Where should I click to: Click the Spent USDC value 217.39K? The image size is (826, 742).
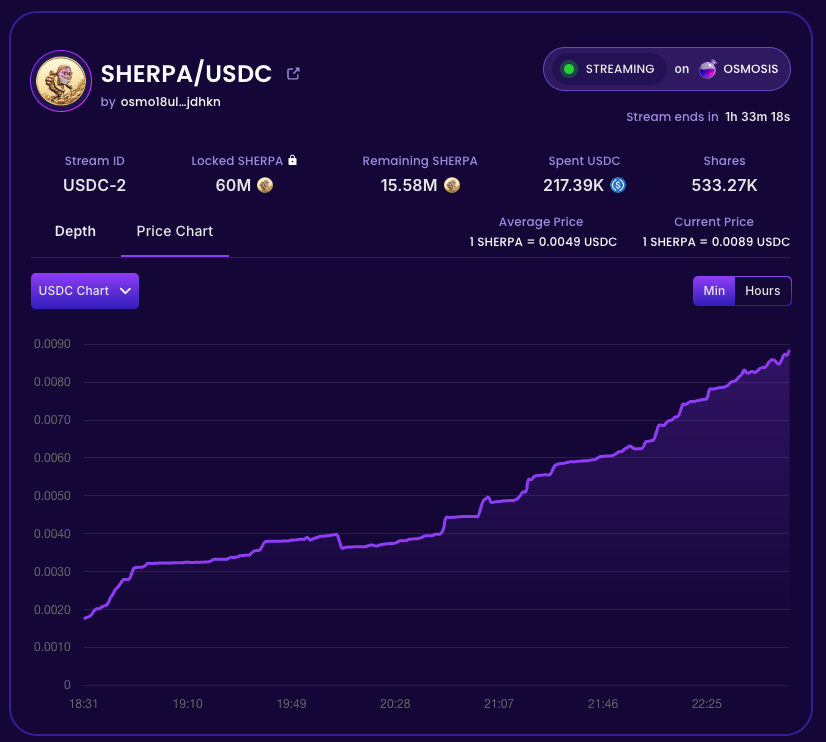click(574, 185)
